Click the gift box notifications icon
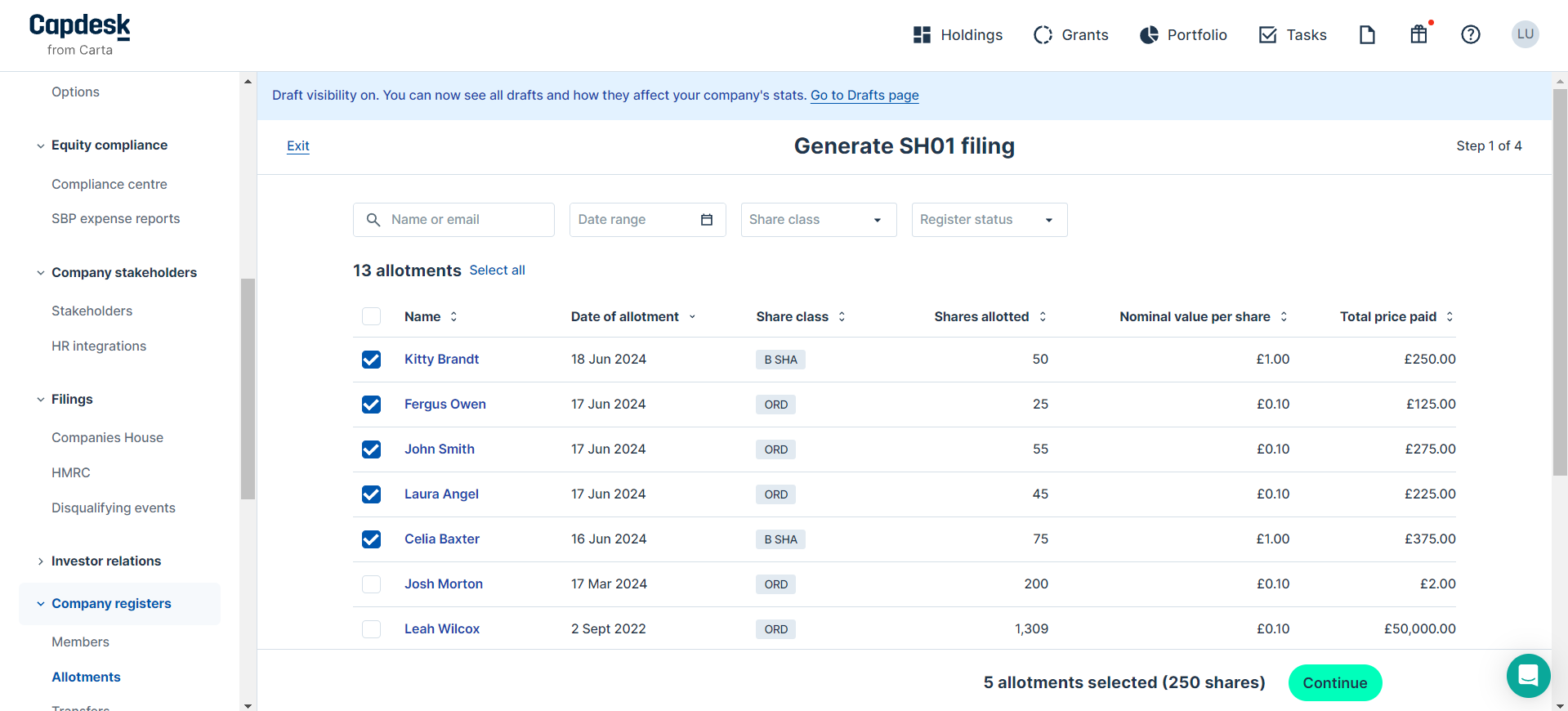This screenshot has width=1568, height=711. point(1418,34)
